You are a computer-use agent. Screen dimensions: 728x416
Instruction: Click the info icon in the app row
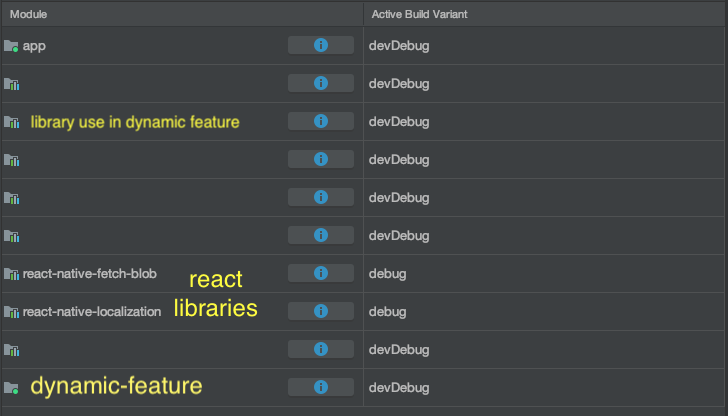(x=321, y=45)
